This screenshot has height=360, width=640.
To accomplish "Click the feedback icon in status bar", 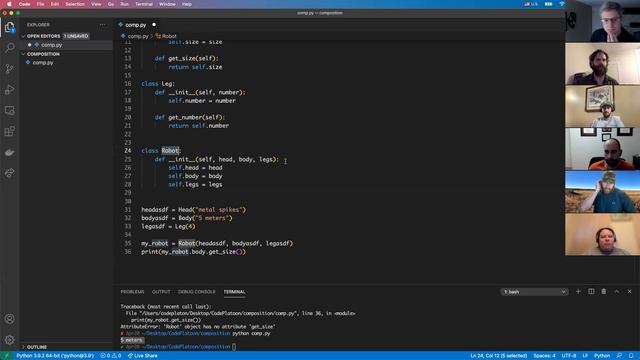I will 620,356.
